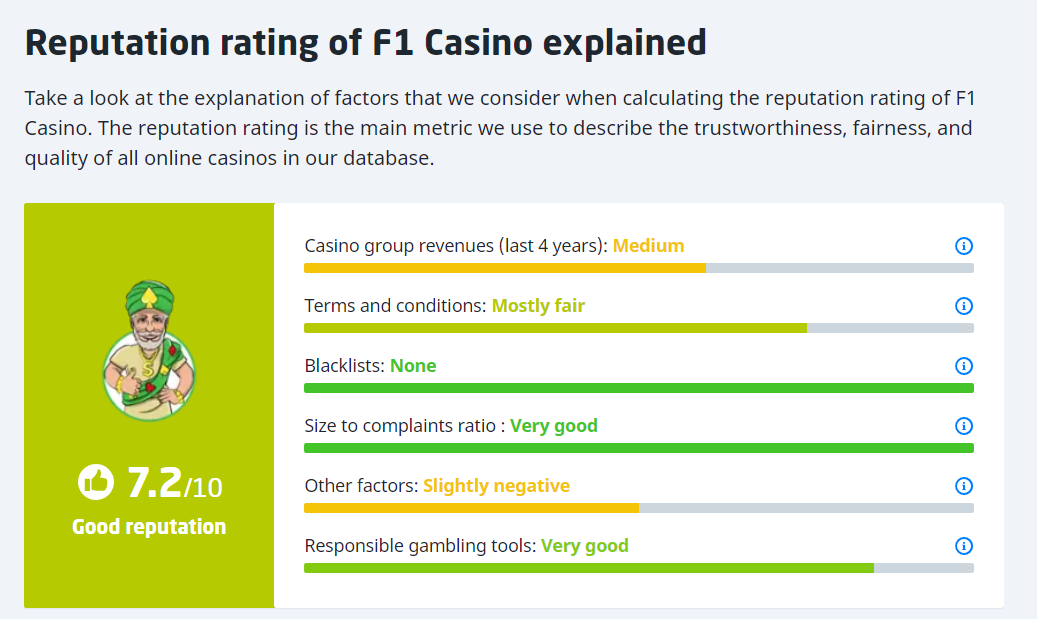This screenshot has height=619, width=1037.
Task: Click the Size to complaints ratio bar
Action: (638, 448)
